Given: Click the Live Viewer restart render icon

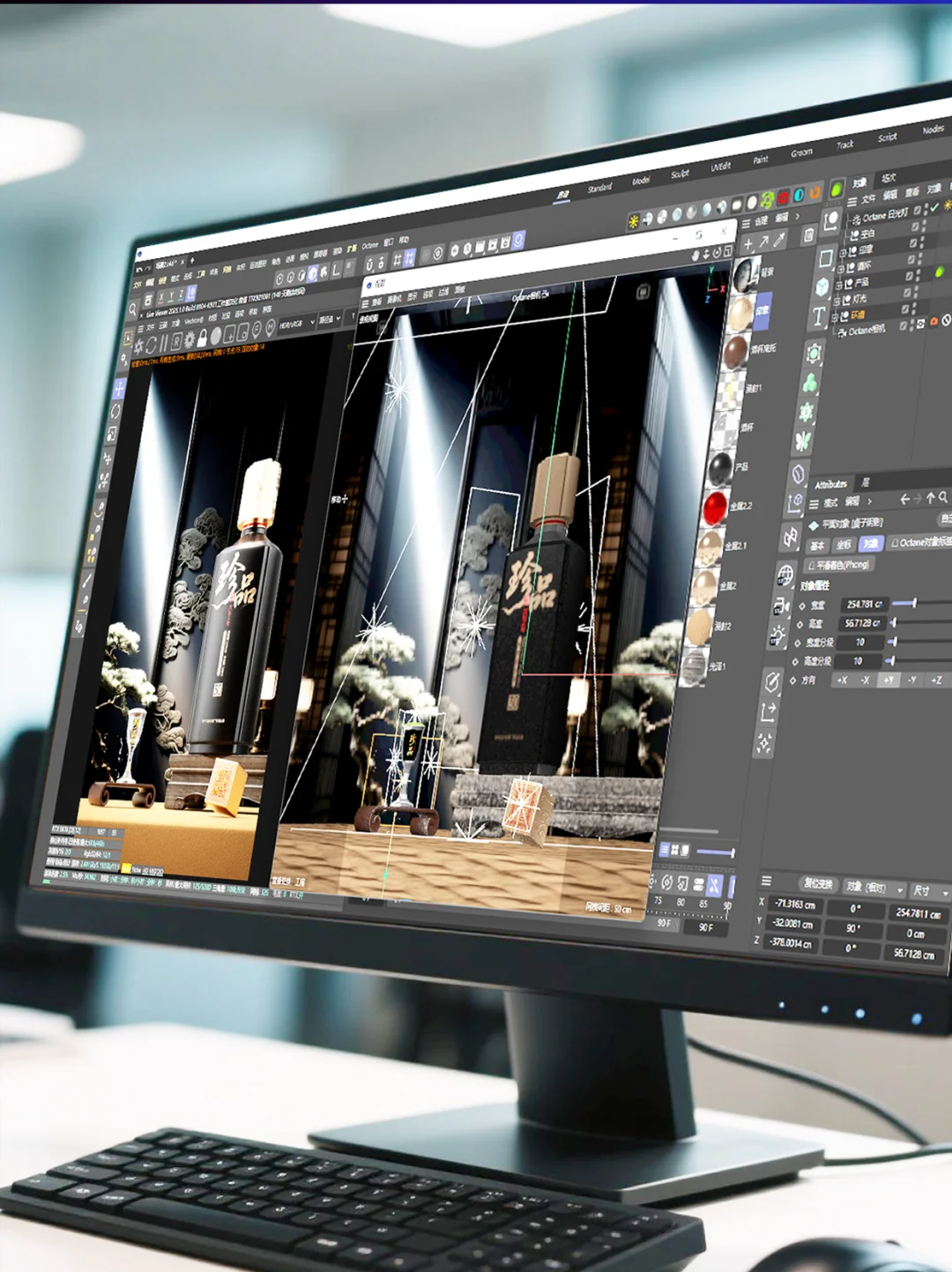Looking at the screenshot, I should [151, 345].
